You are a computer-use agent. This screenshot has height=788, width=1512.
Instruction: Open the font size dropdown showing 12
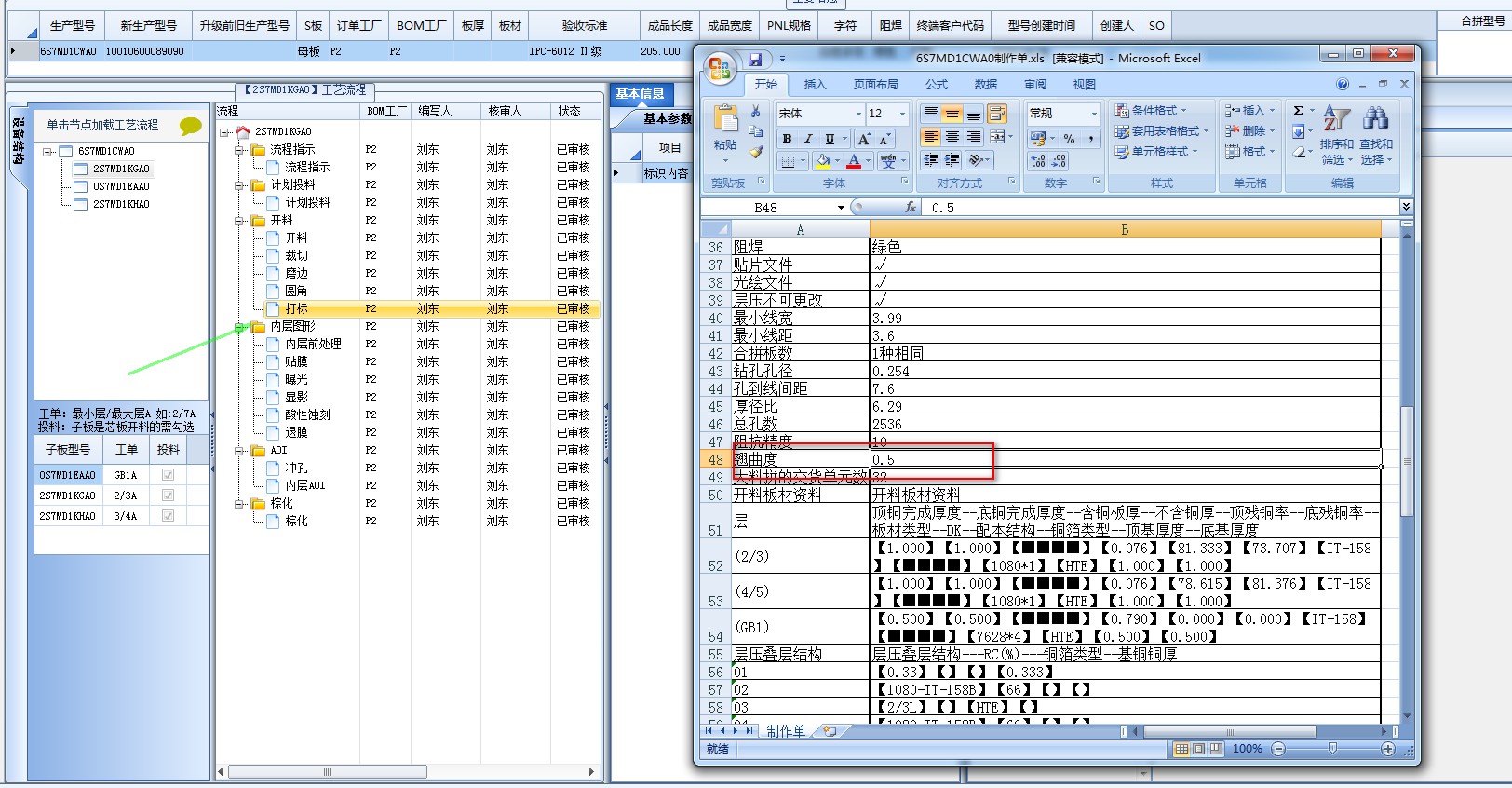(x=902, y=114)
